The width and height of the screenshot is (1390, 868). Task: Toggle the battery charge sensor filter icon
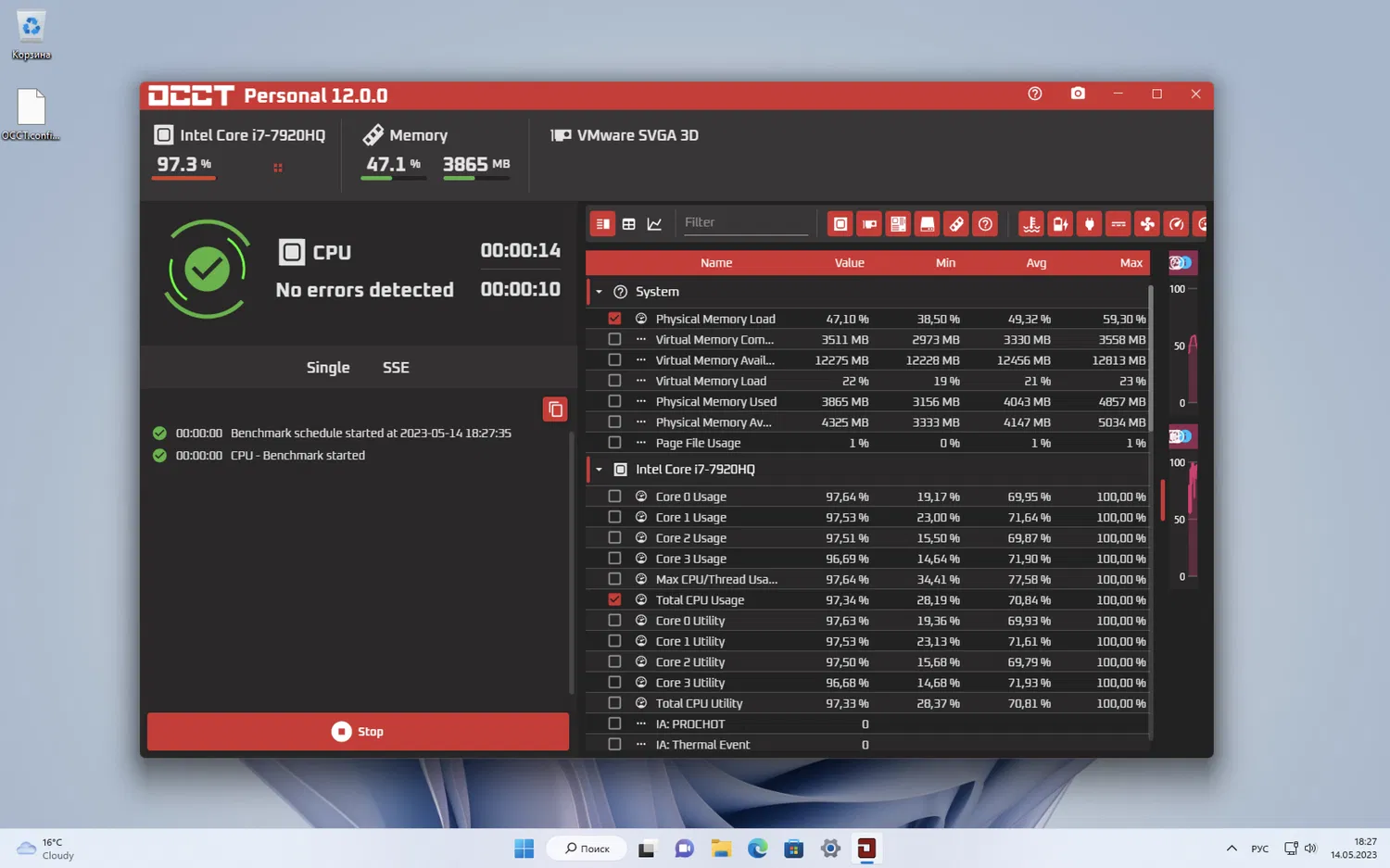(1060, 223)
